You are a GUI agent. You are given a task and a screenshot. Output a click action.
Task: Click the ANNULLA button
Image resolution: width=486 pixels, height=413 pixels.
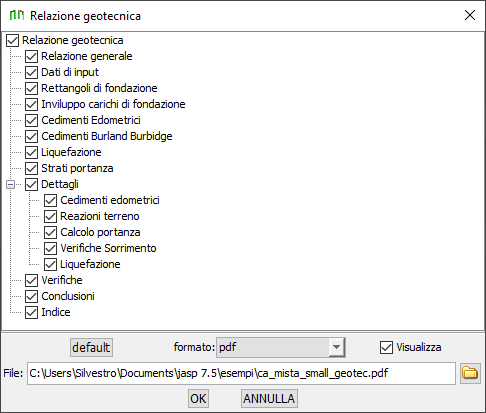[269, 398]
